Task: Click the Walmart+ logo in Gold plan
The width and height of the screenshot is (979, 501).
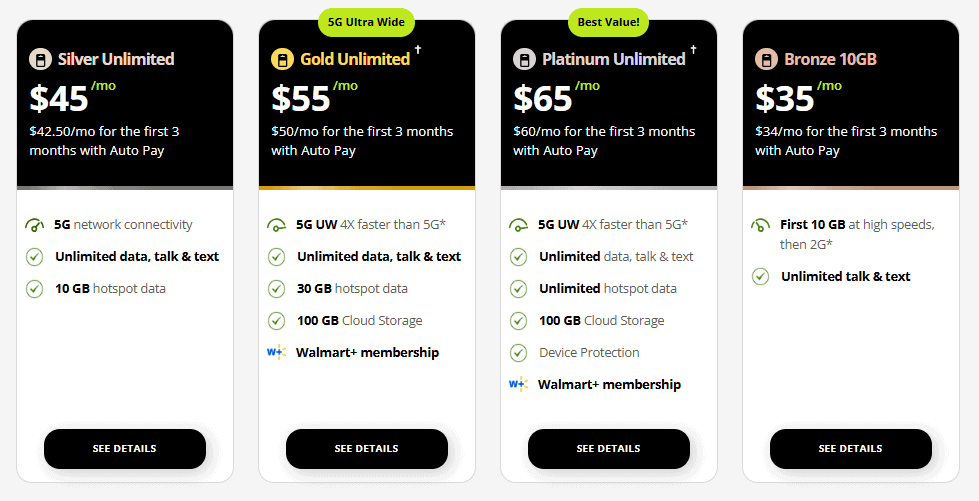Action: 277,352
